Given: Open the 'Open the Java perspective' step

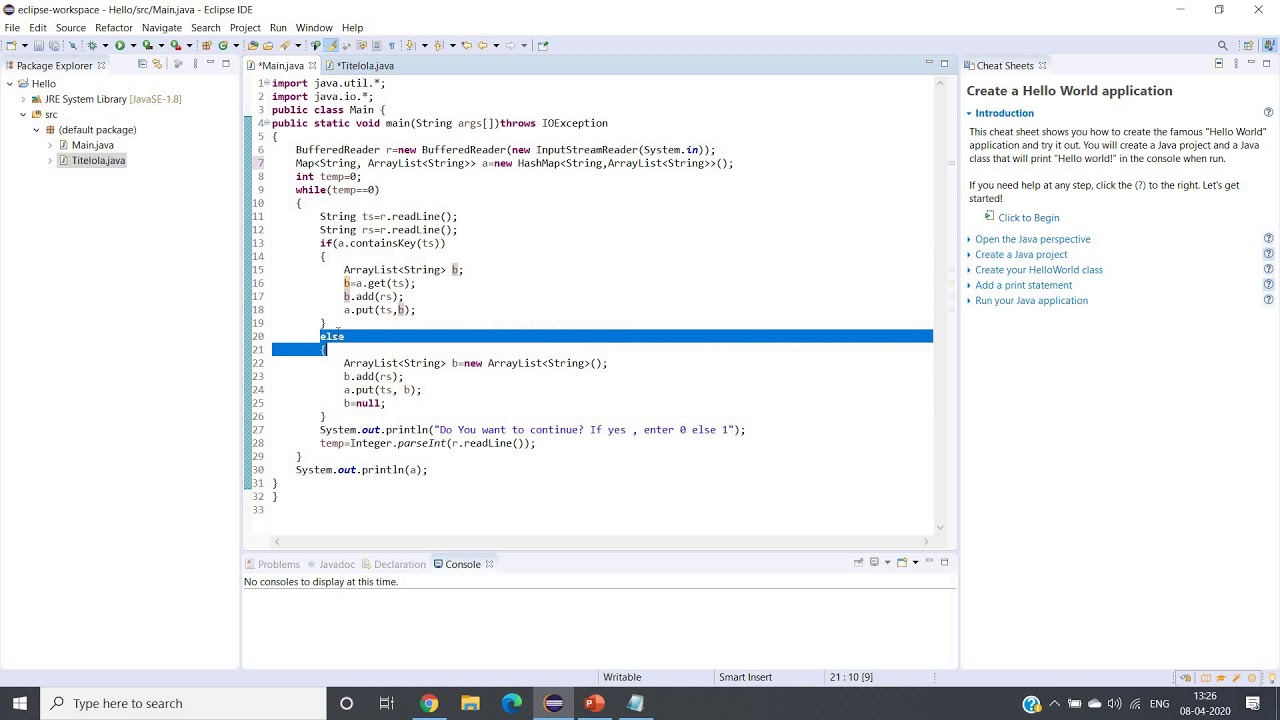Looking at the screenshot, I should (x=1033, y=239).
